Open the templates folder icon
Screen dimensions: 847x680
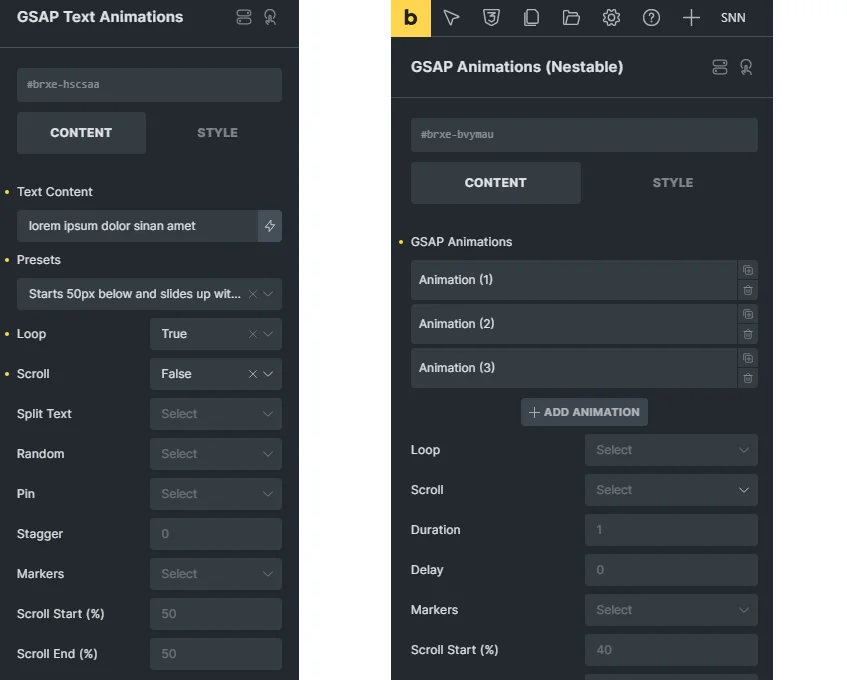point(571,18)
